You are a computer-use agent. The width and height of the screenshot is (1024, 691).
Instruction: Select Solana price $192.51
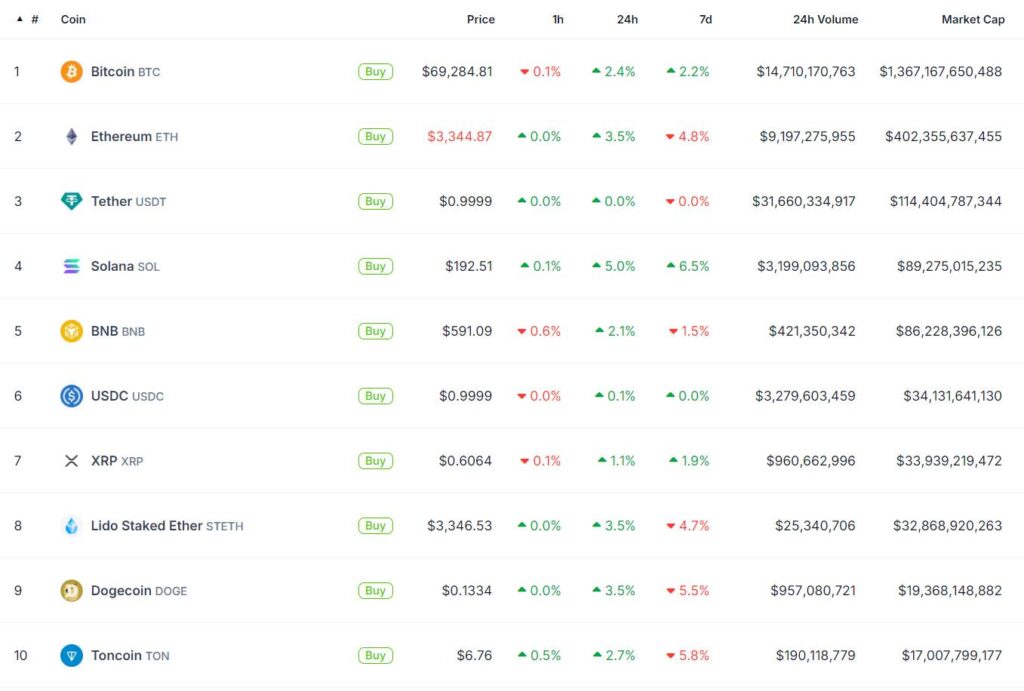468,266
